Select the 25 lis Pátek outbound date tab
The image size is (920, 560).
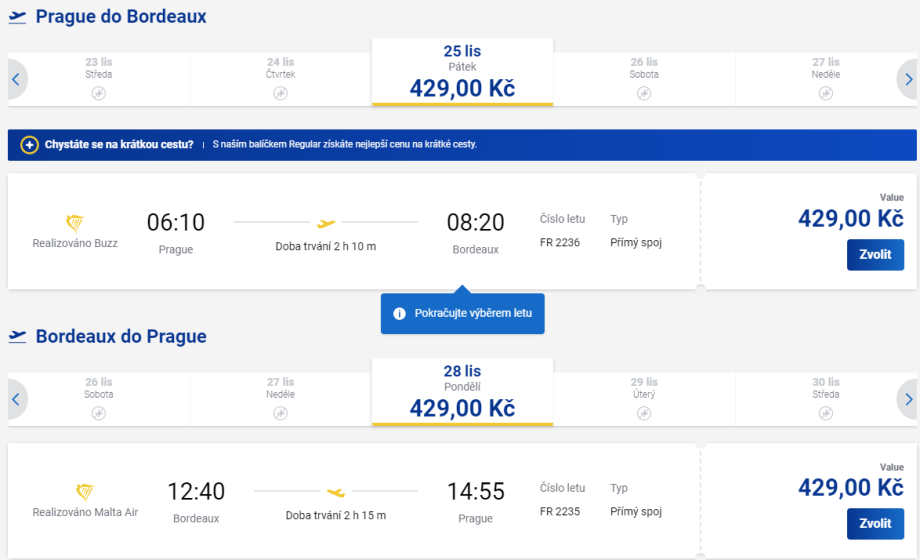click(x=462, y=72)
